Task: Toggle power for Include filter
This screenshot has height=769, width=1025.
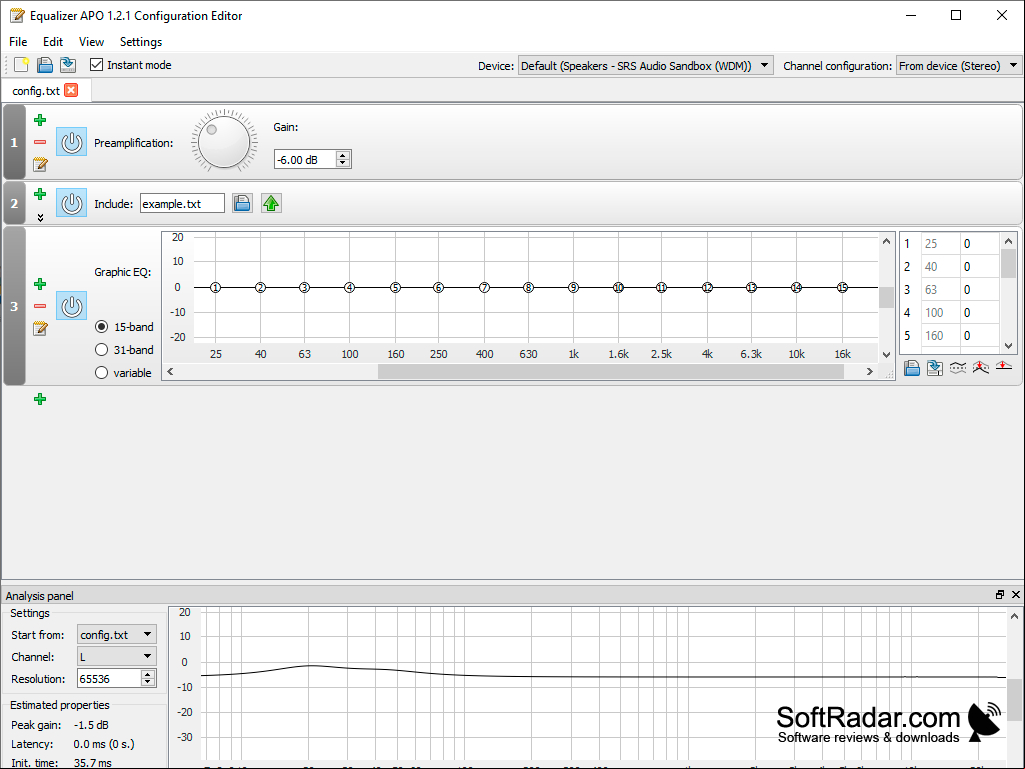Action: 71,203
